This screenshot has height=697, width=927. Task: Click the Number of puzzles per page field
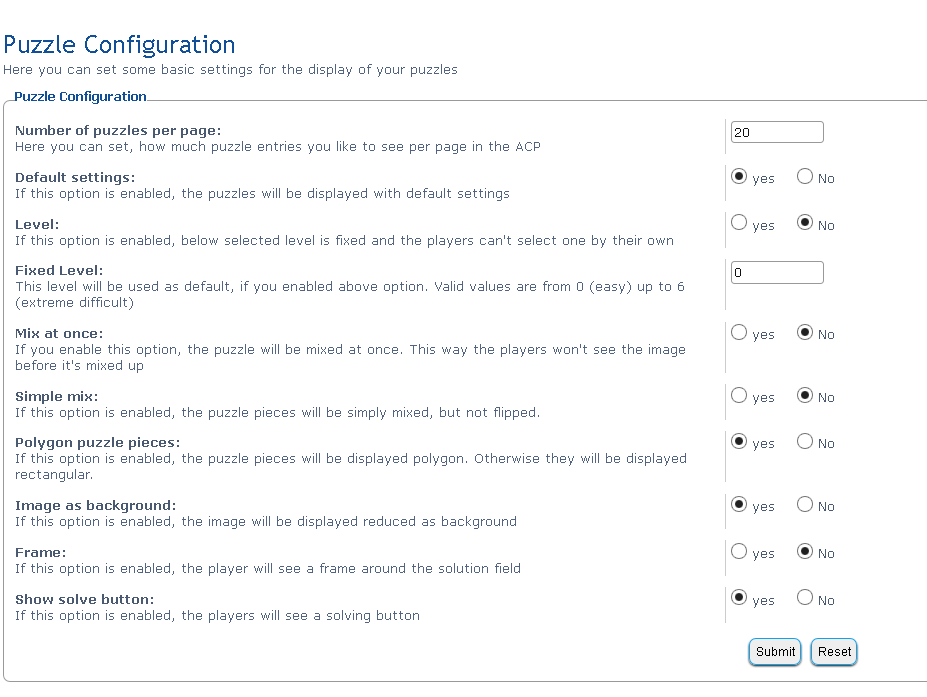[777, 132]
